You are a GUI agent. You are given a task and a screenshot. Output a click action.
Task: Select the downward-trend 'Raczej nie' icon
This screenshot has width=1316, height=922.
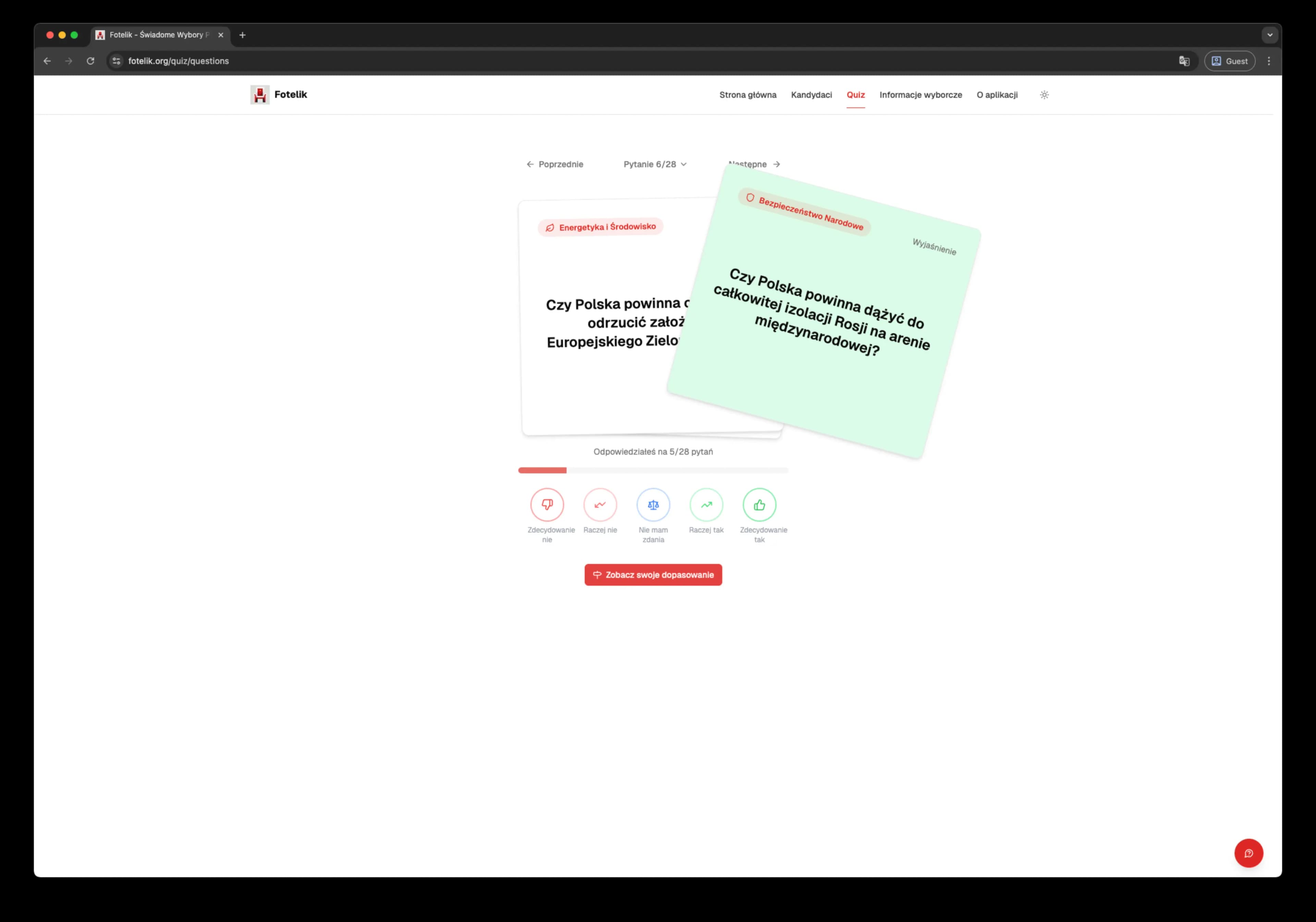coord(600,505)
